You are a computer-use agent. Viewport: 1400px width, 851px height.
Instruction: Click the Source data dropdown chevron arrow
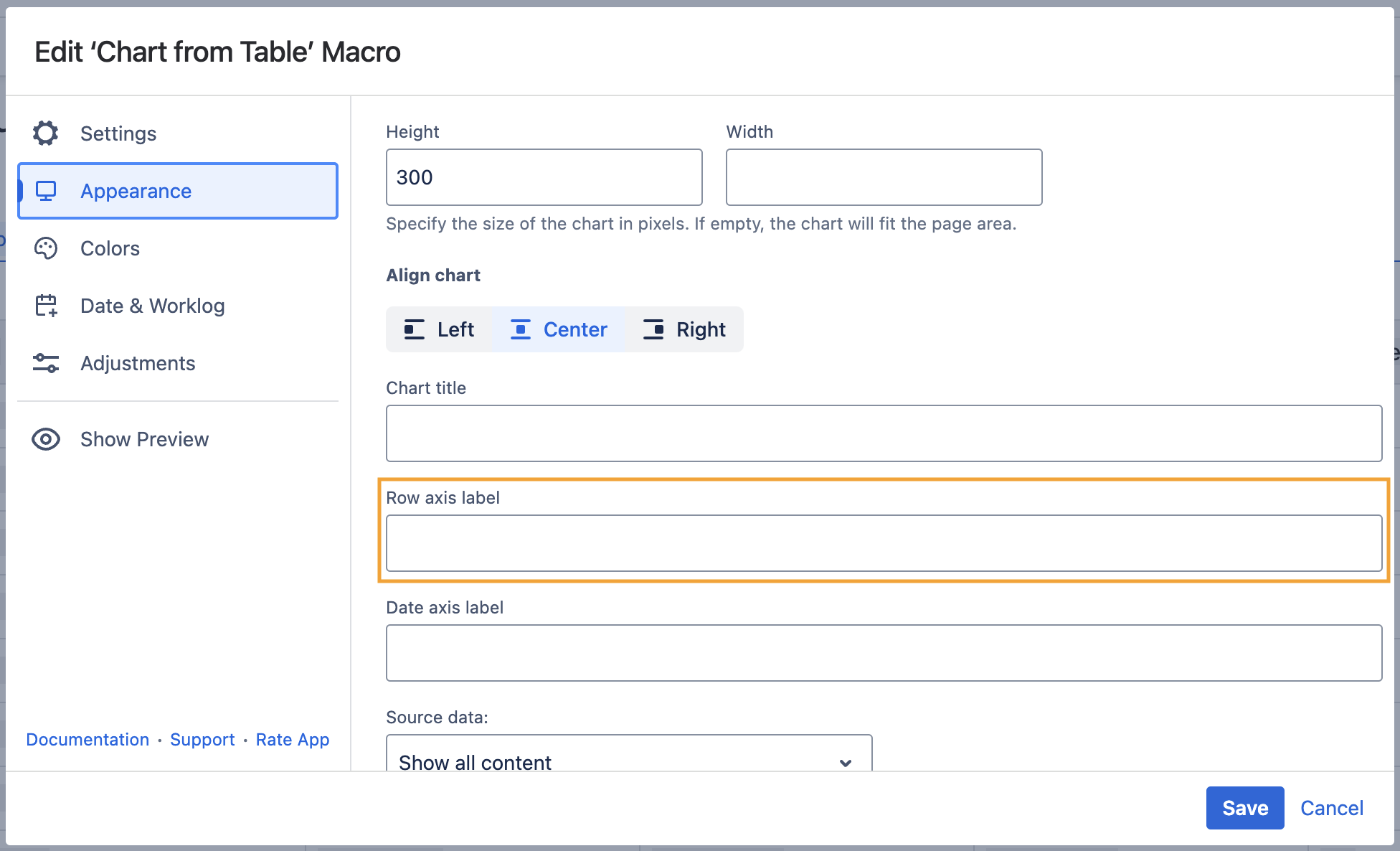(x=846, y=762)
